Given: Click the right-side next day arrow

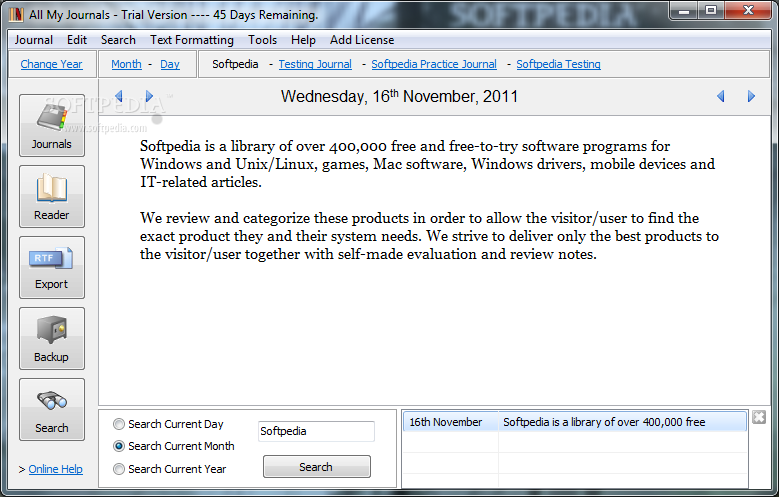Looking at the screenshot, I should point(751,96).
